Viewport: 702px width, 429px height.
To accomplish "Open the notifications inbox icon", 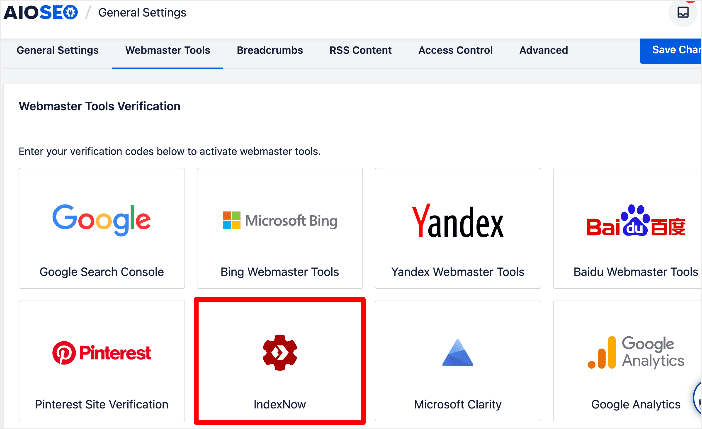I will click(683, 13).
